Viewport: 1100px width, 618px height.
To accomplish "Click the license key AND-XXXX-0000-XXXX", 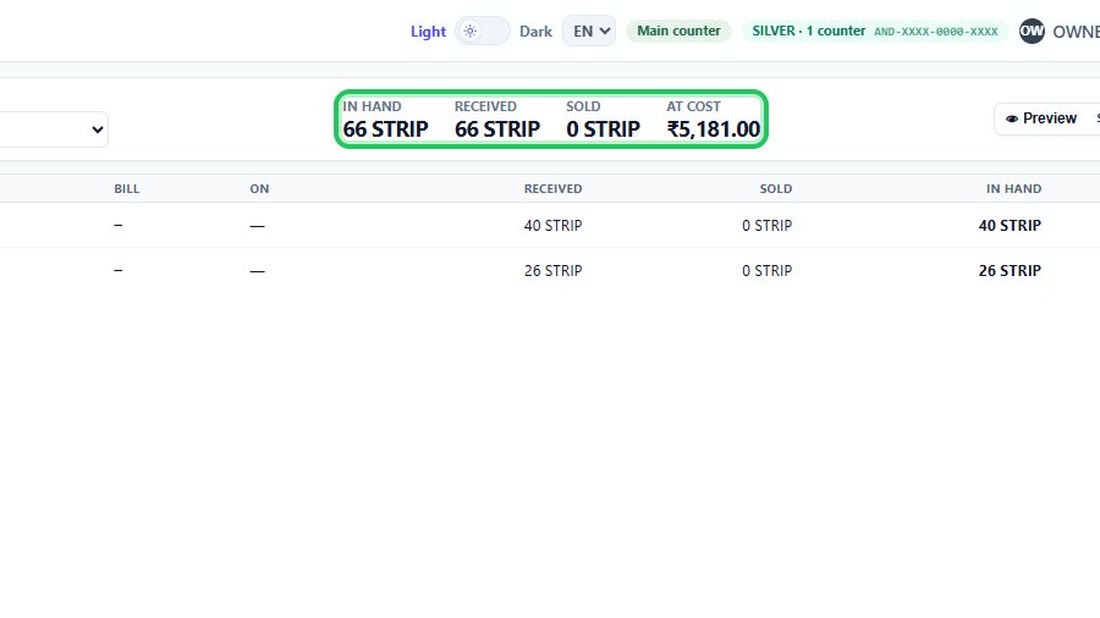I will 936,32.
